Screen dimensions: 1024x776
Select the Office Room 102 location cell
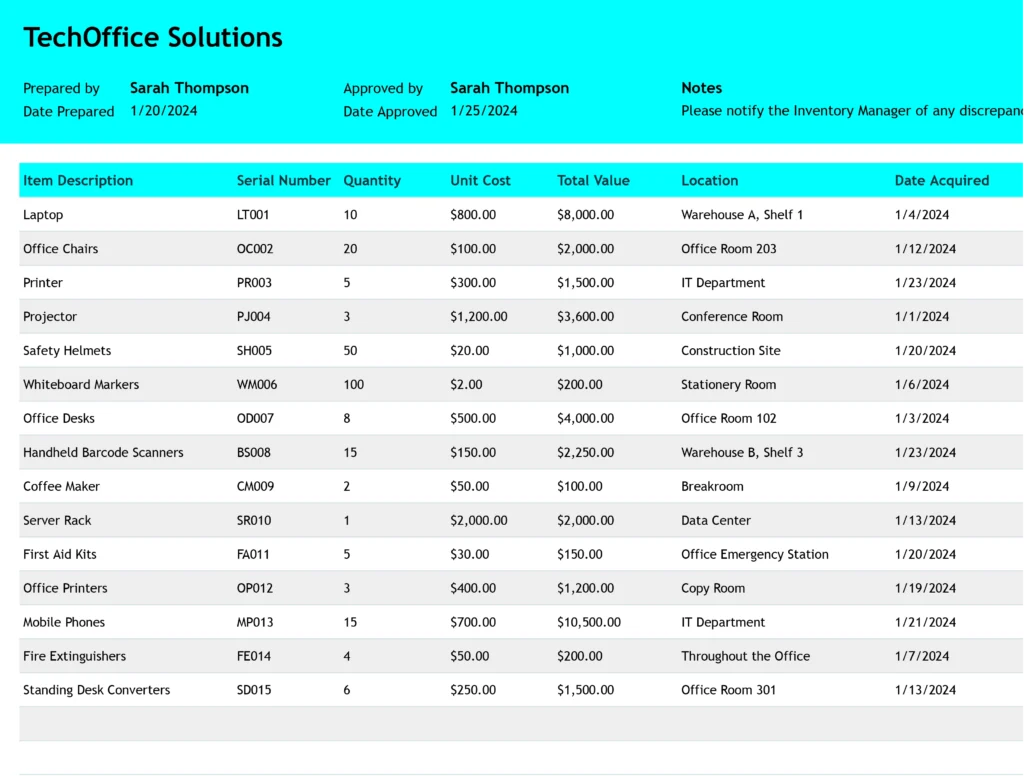[729, 419]
